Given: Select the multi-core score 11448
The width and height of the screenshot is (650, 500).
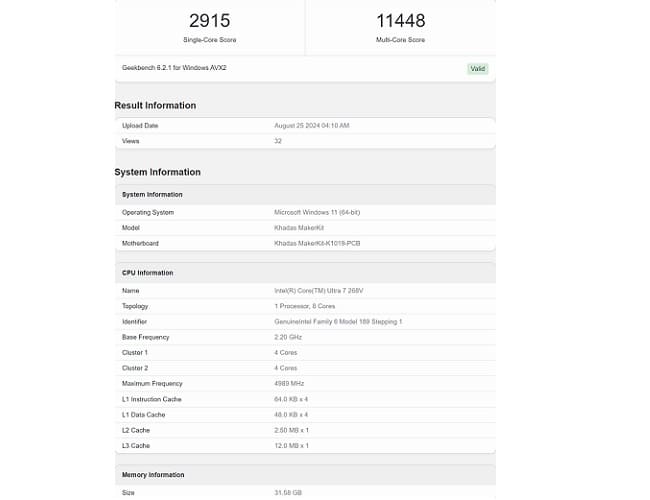Looking at the screenshot, I should tap(400, 21).
